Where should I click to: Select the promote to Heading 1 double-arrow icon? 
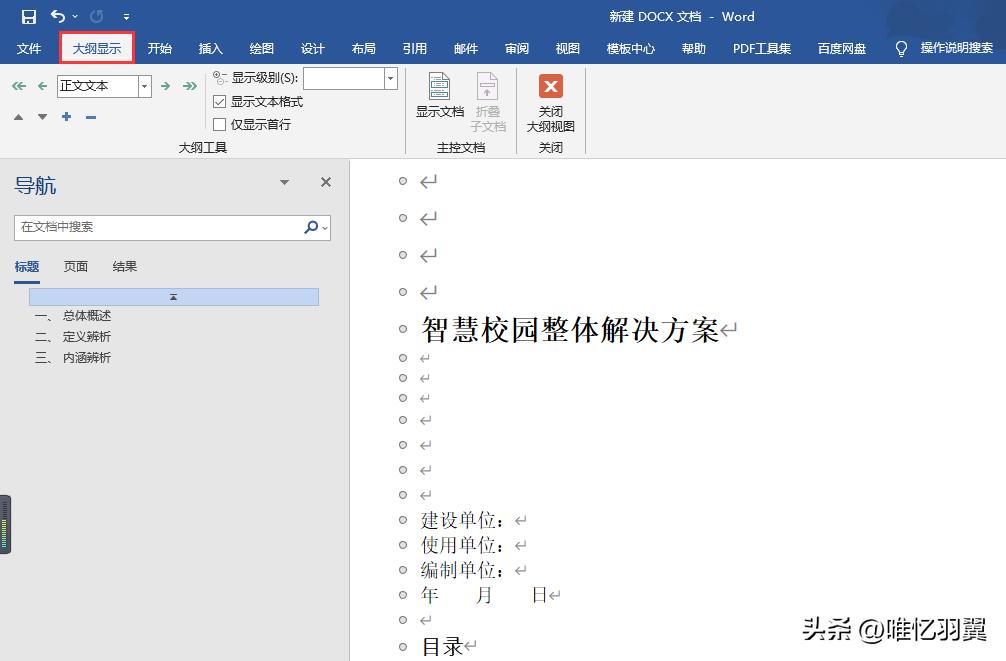(18, 86)
